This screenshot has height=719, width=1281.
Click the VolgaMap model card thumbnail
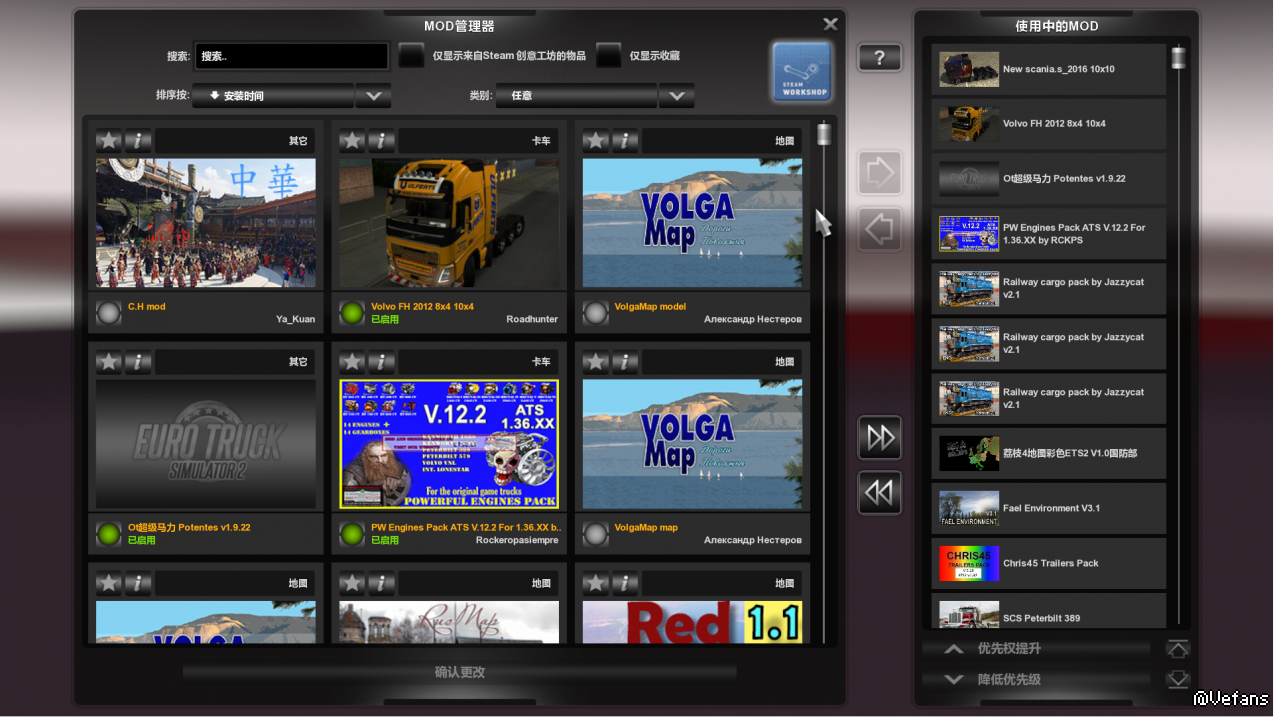(692, 223)
